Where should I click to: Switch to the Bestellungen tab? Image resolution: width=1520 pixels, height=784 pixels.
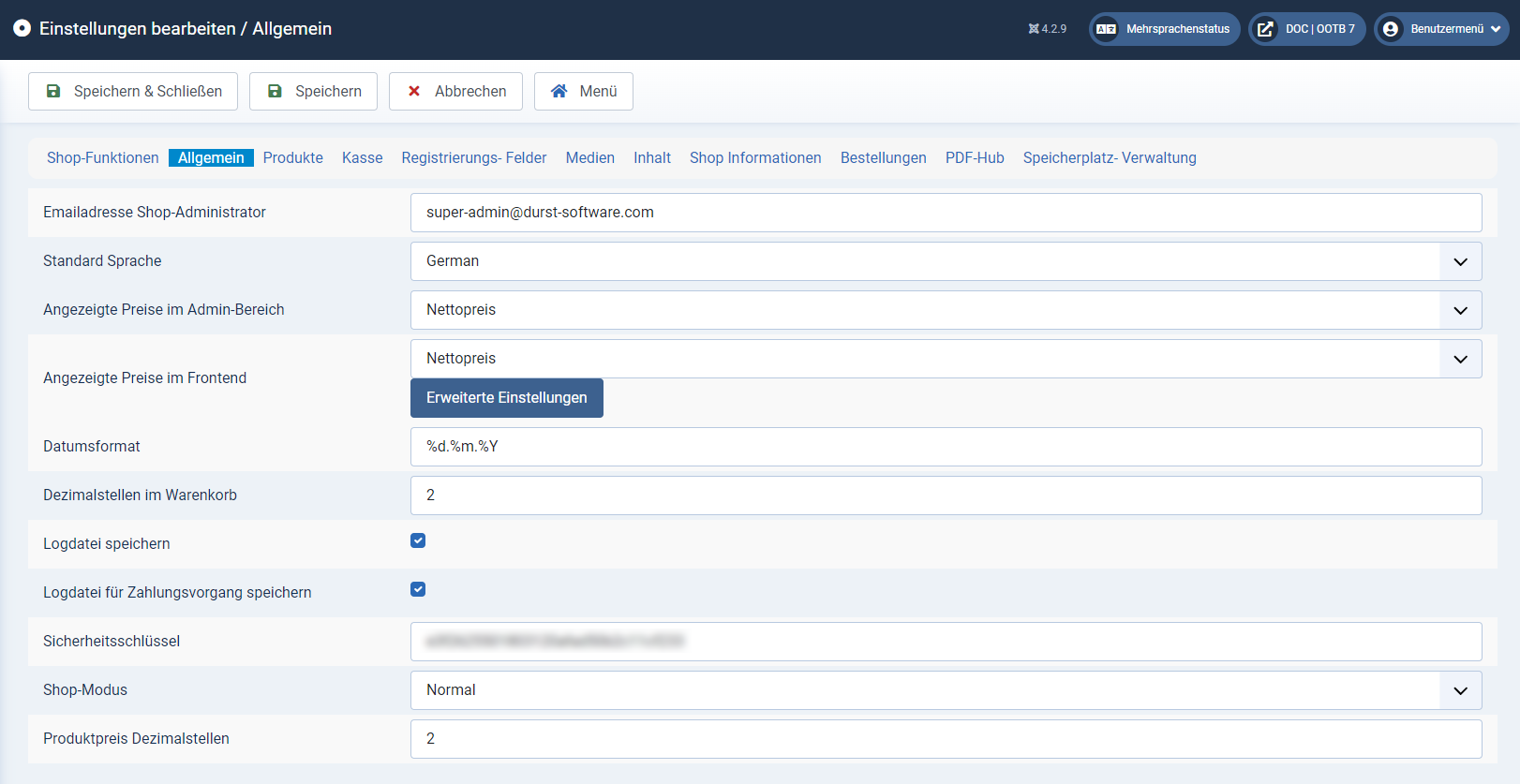(884, 157)
